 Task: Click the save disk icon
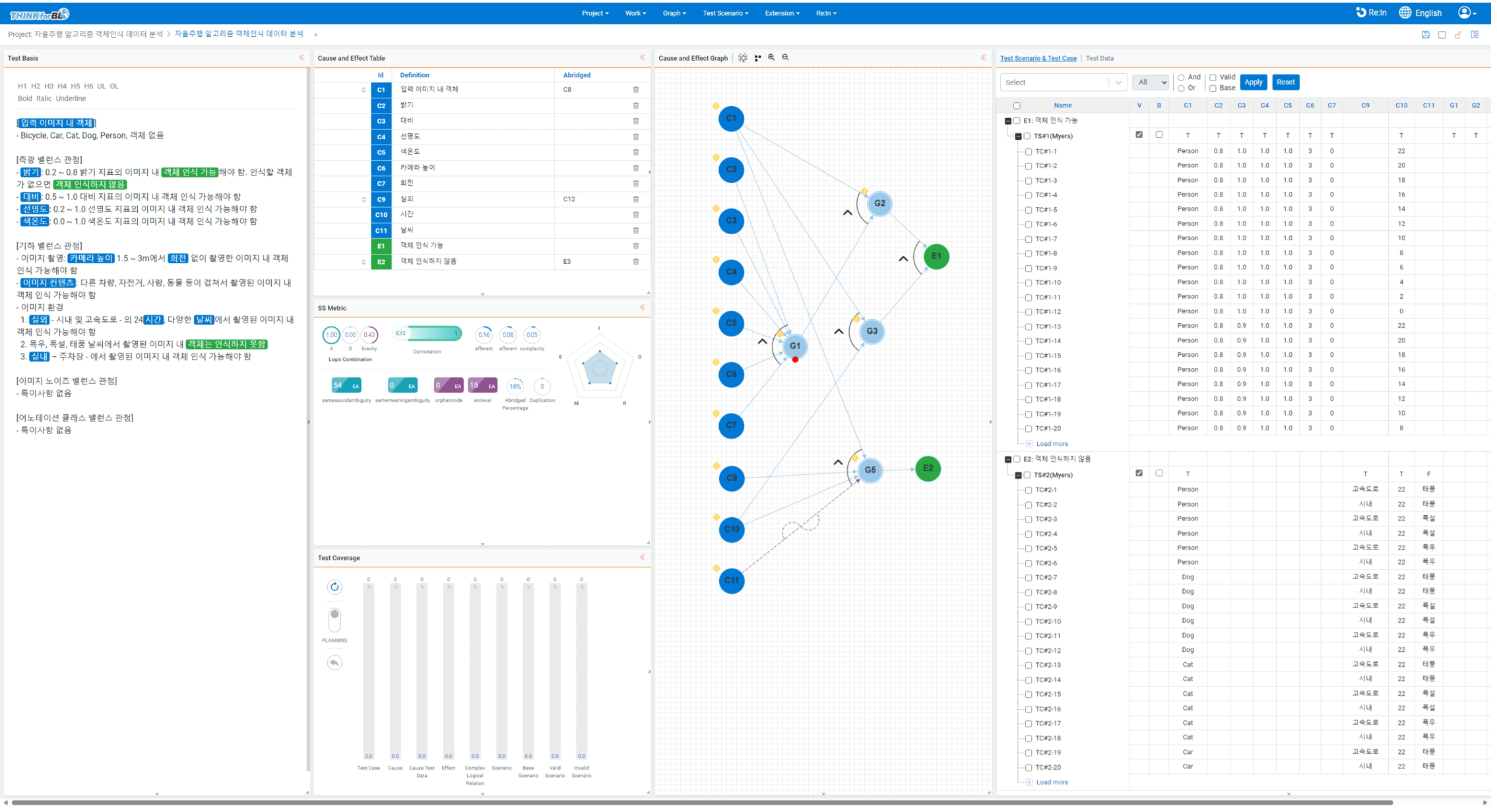click(x=1425, y=35)
